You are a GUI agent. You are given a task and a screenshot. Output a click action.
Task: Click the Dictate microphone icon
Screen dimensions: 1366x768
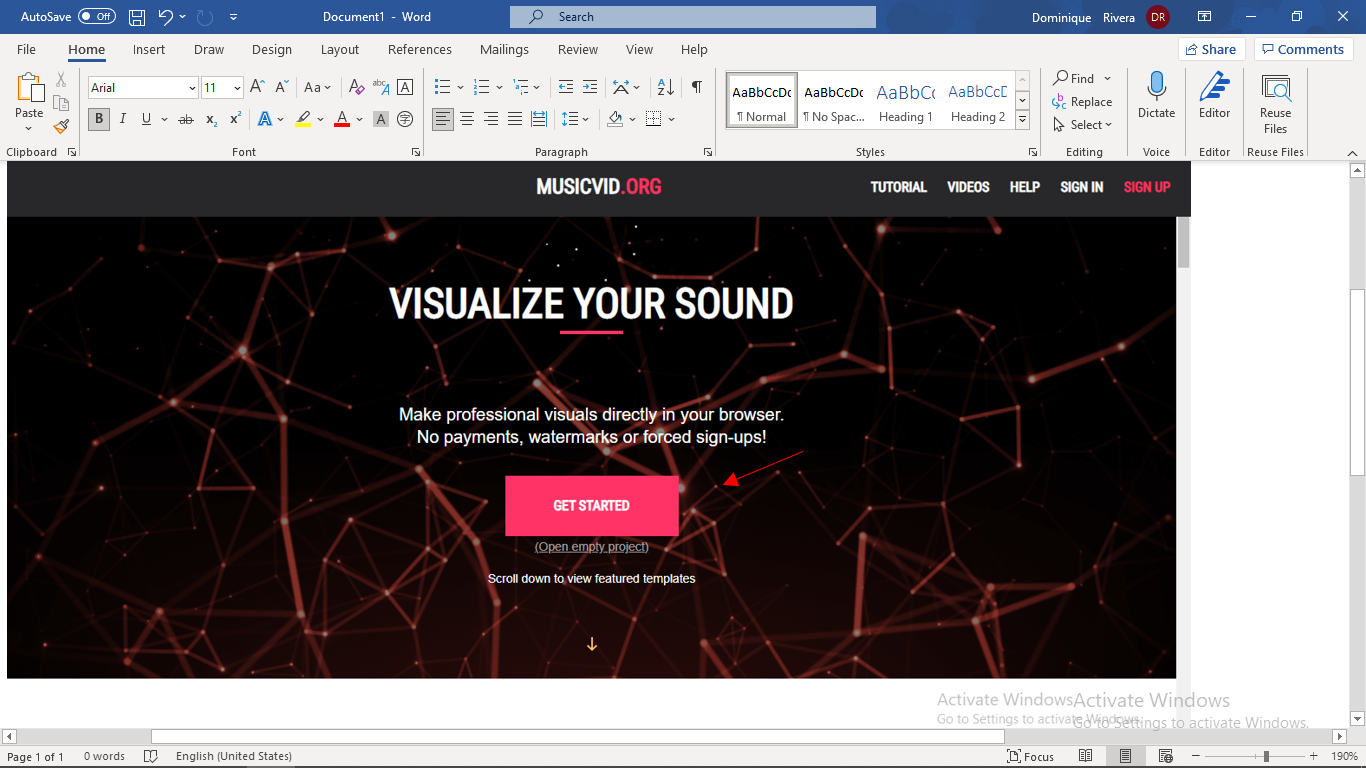tap(1157, 97)
